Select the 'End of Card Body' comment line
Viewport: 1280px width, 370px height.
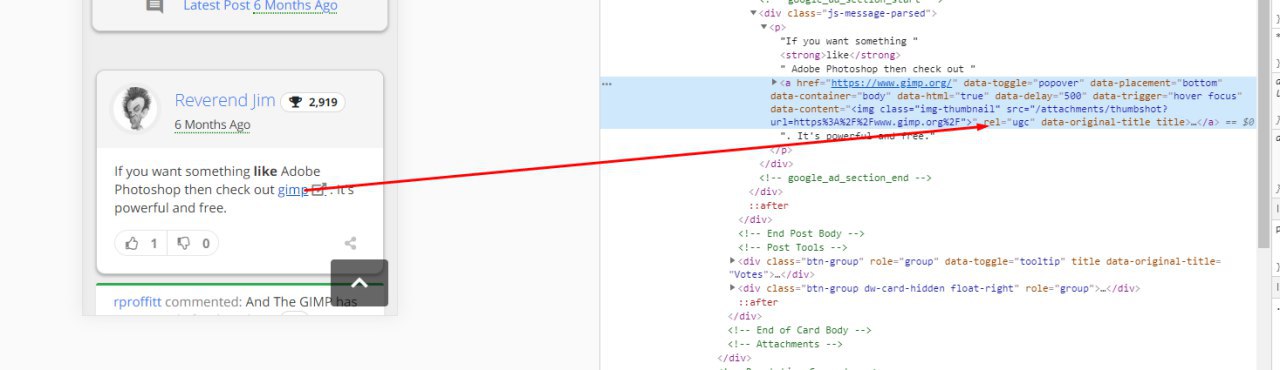point(800,330)
